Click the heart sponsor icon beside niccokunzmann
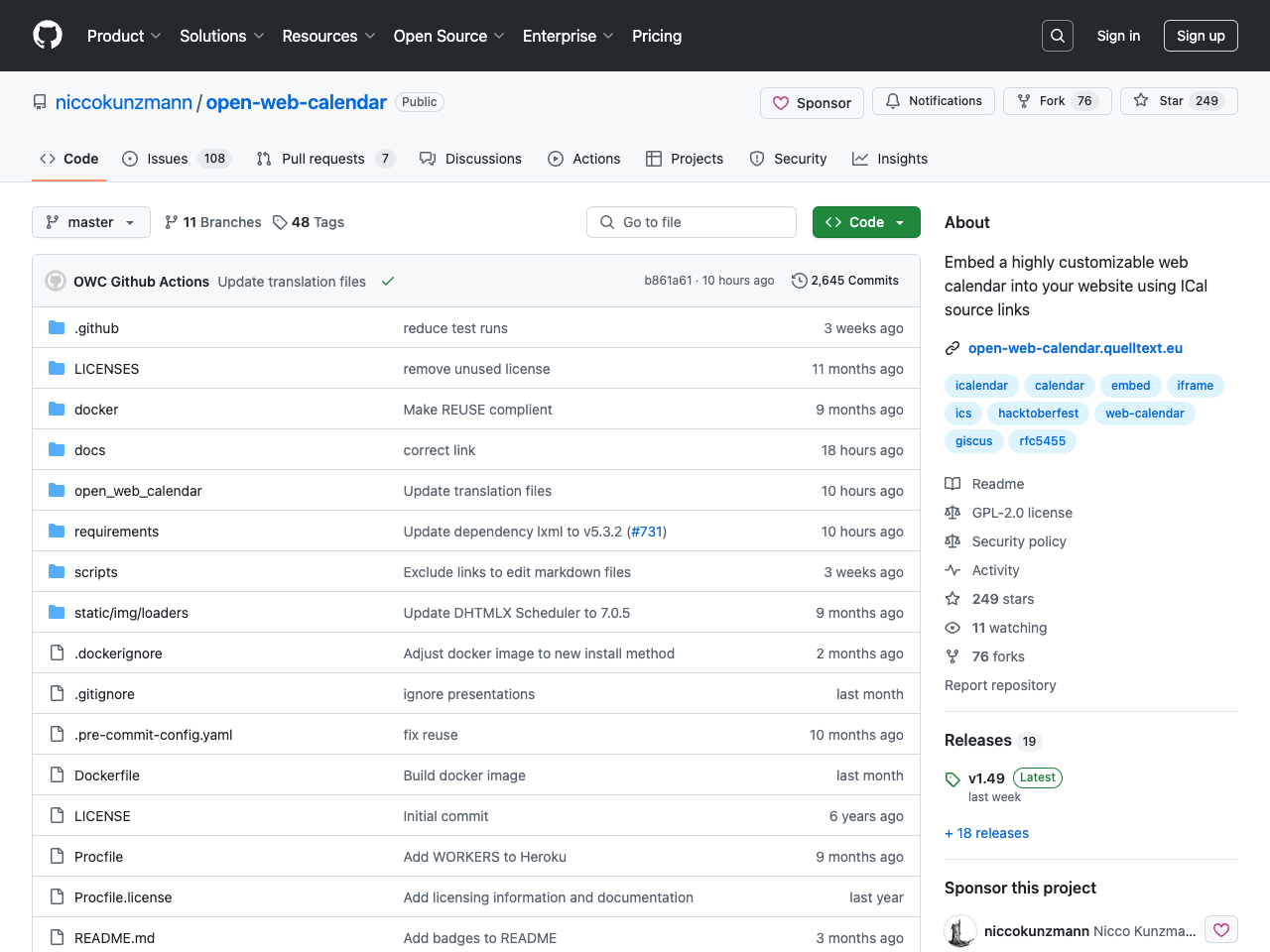The image size is (1270, 952). click(1221, 930)
